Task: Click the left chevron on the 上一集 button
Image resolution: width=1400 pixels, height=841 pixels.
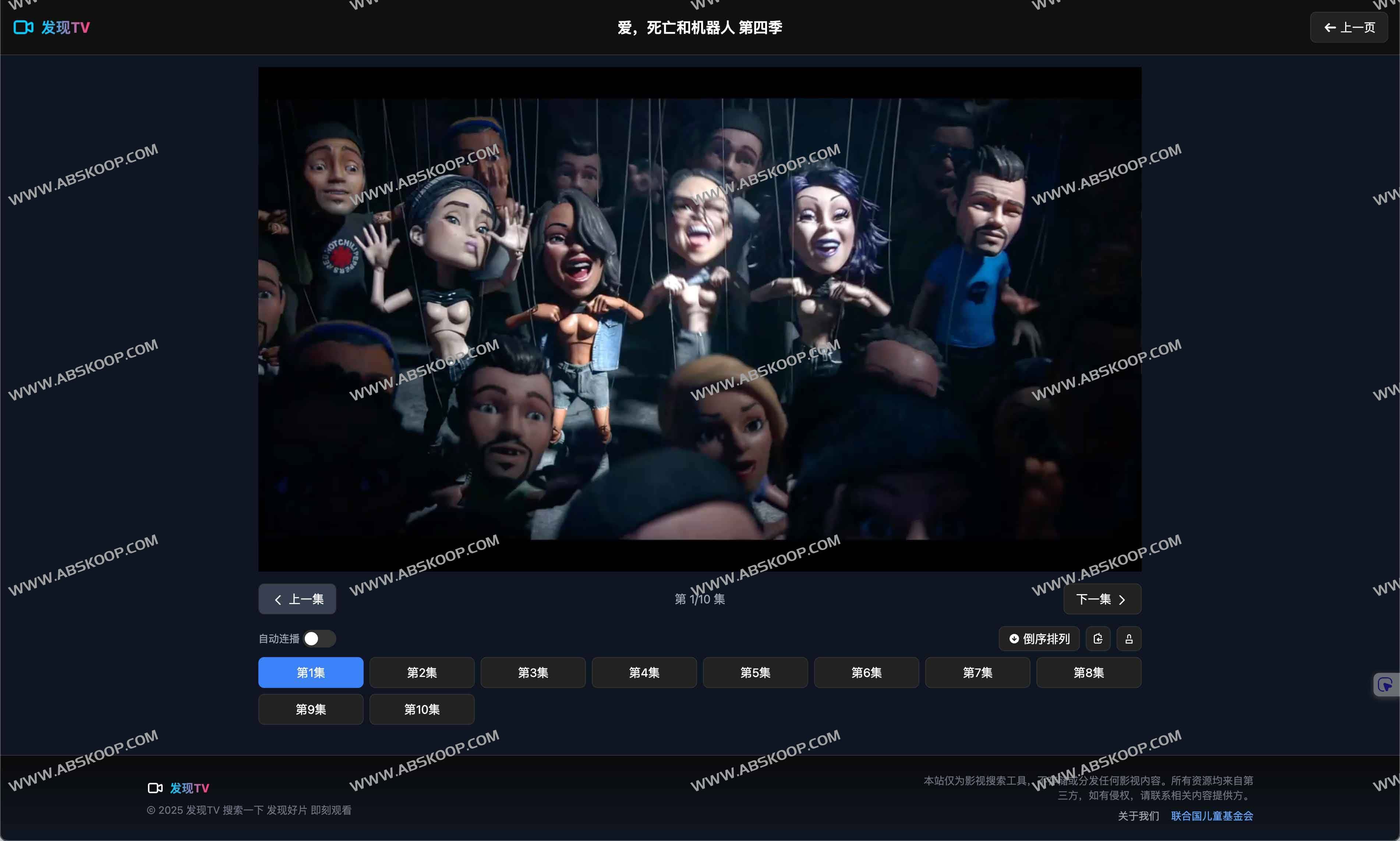Action: [278, 599]
